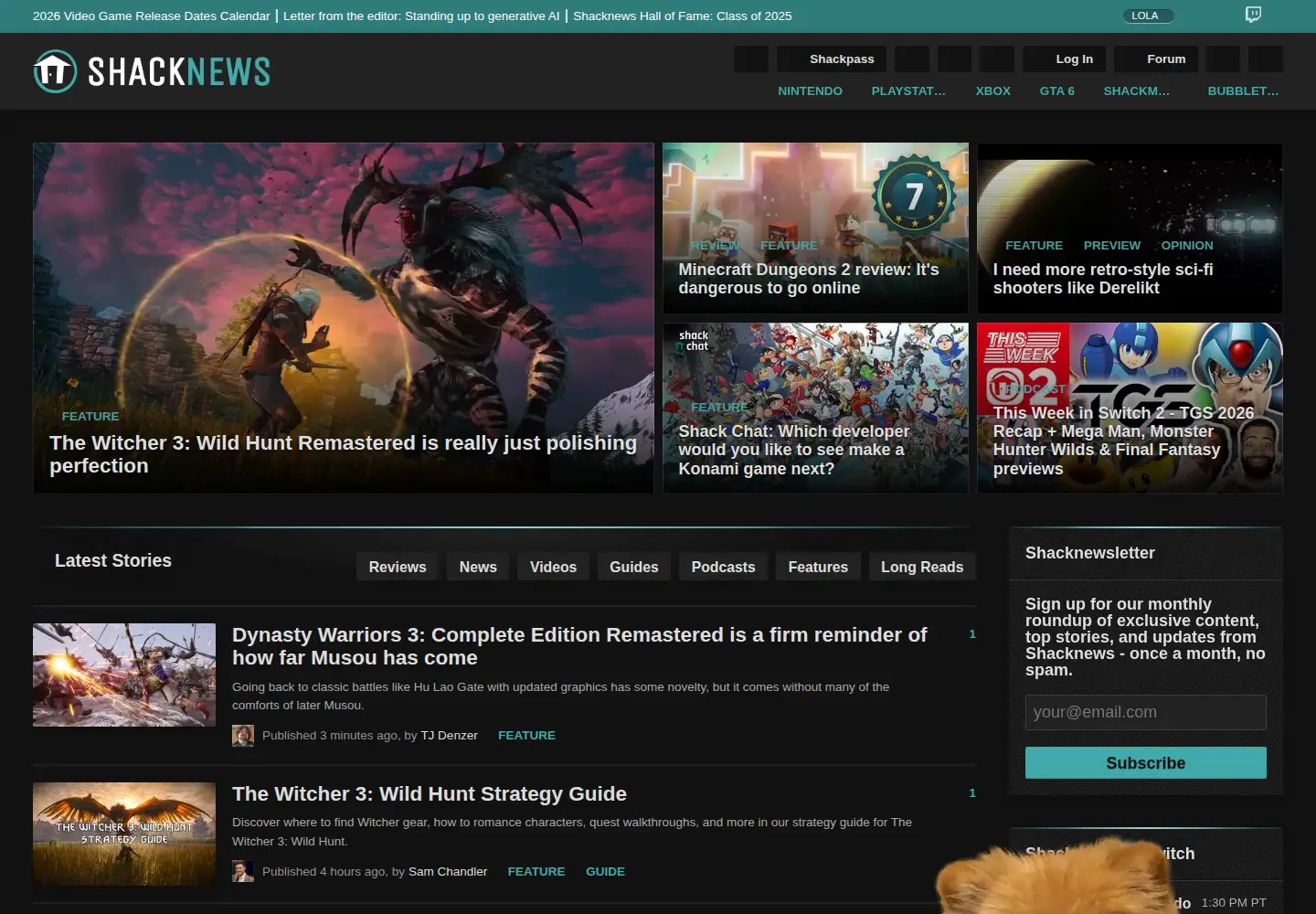Open the Shackpass button

(x=832, y=59)
